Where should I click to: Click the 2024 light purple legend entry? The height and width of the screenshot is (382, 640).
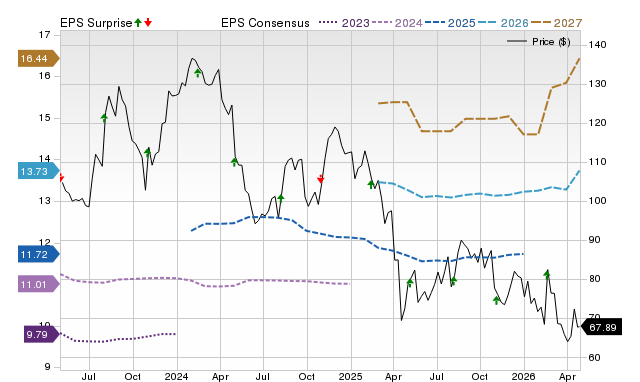coord(397,23)
